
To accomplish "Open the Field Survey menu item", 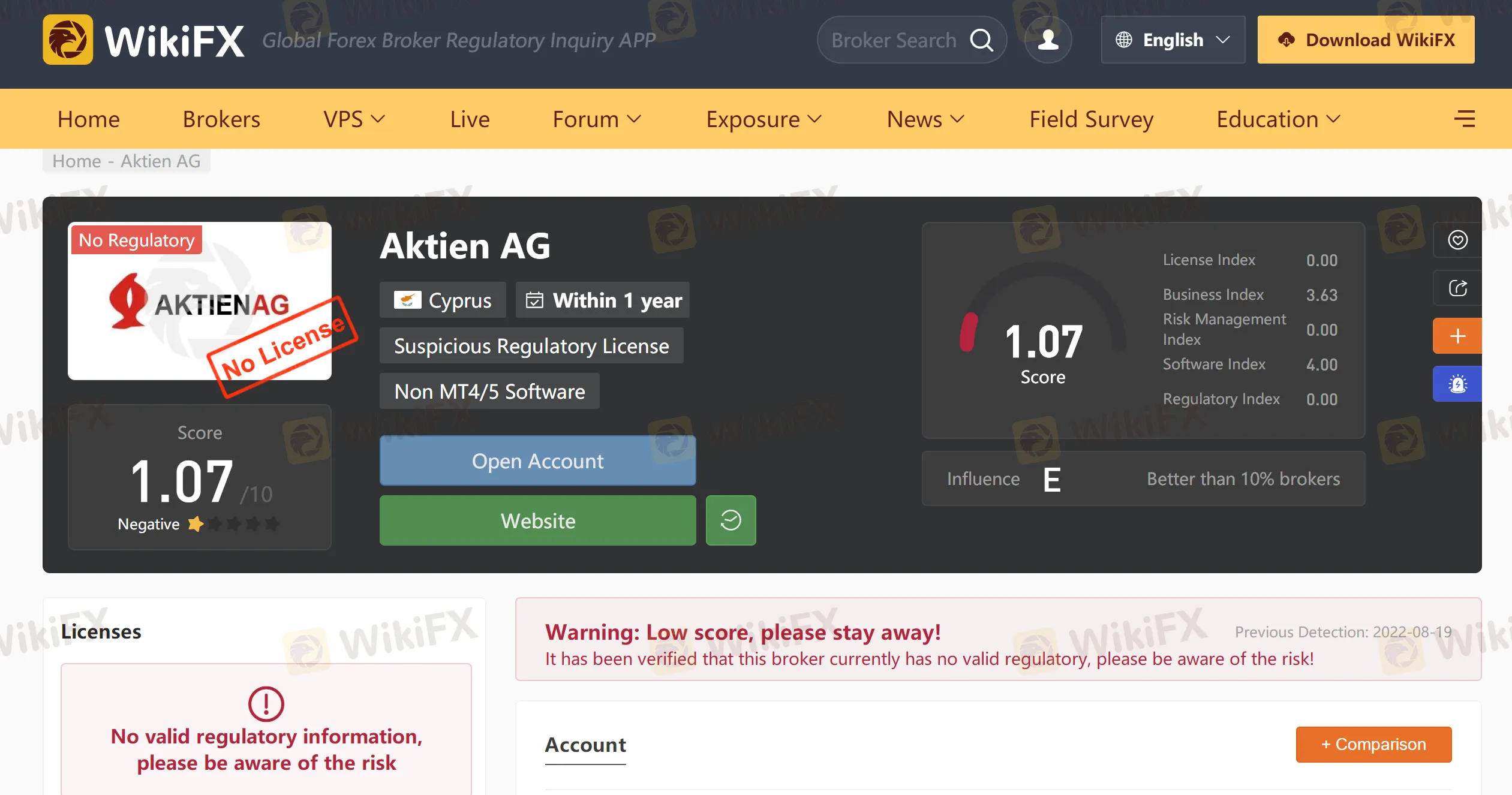I will [x=1092, y=119].
